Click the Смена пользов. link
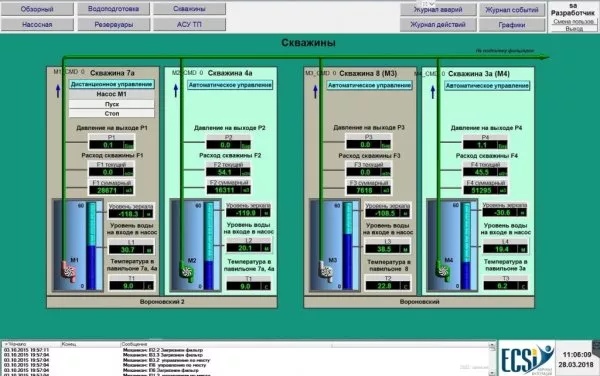Viewport: 600px width, 376px height. [573, 22]
